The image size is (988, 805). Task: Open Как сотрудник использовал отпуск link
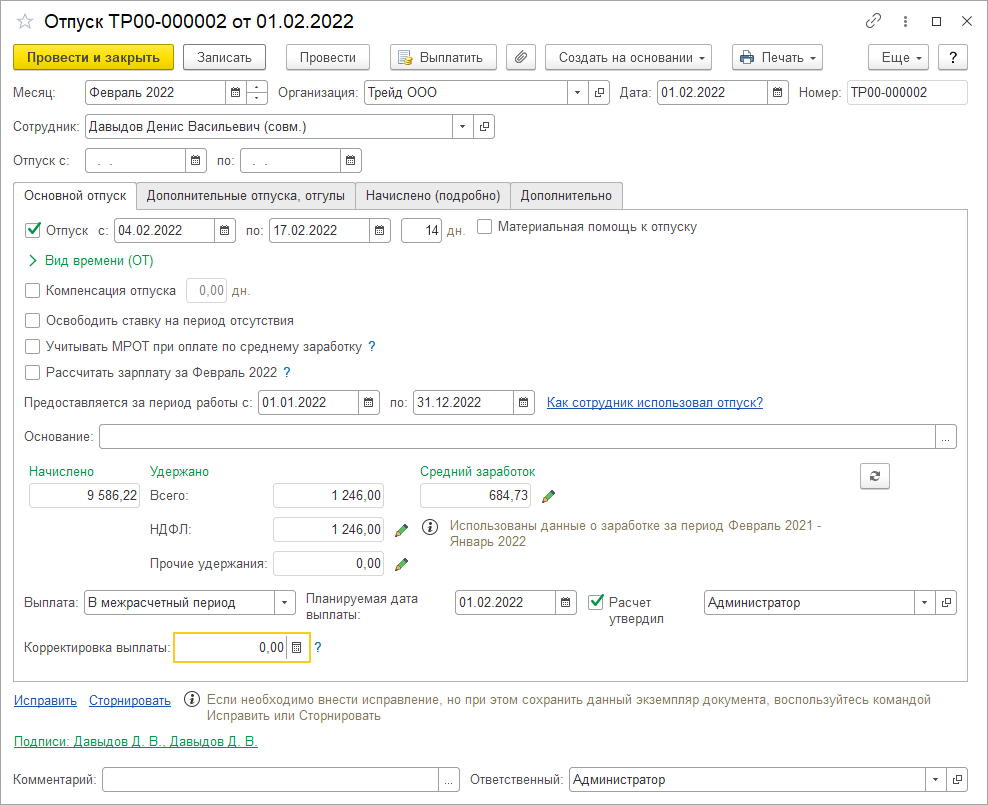(x=654, y=403)
